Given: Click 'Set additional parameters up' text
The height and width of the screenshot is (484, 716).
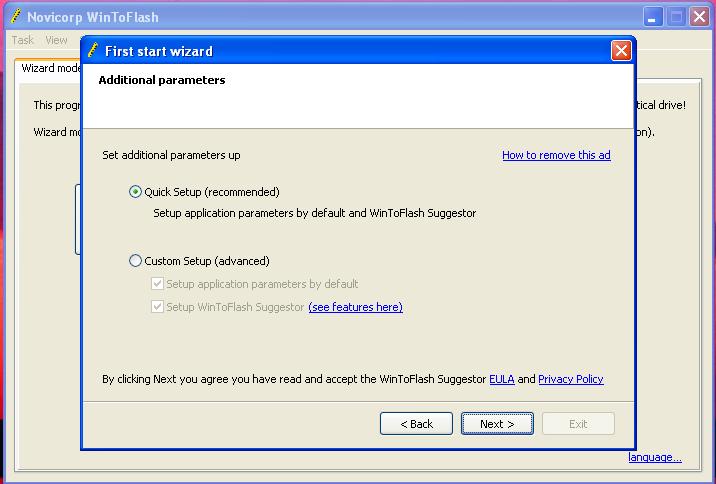Looking at the screenshot, I should point(171,155).
